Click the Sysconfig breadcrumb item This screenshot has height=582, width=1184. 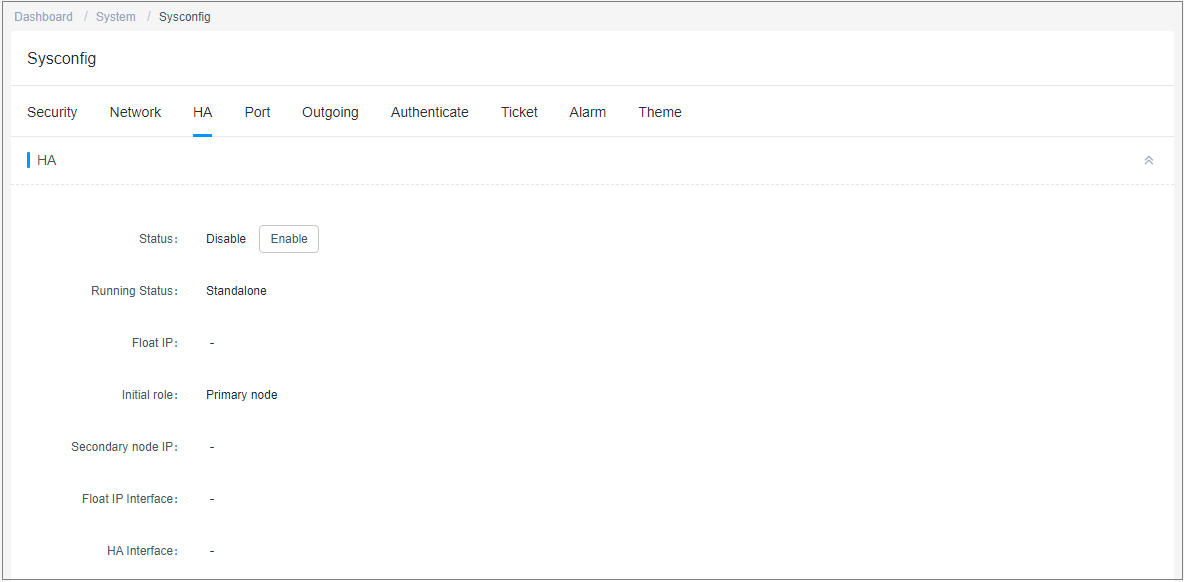[184, 17]
